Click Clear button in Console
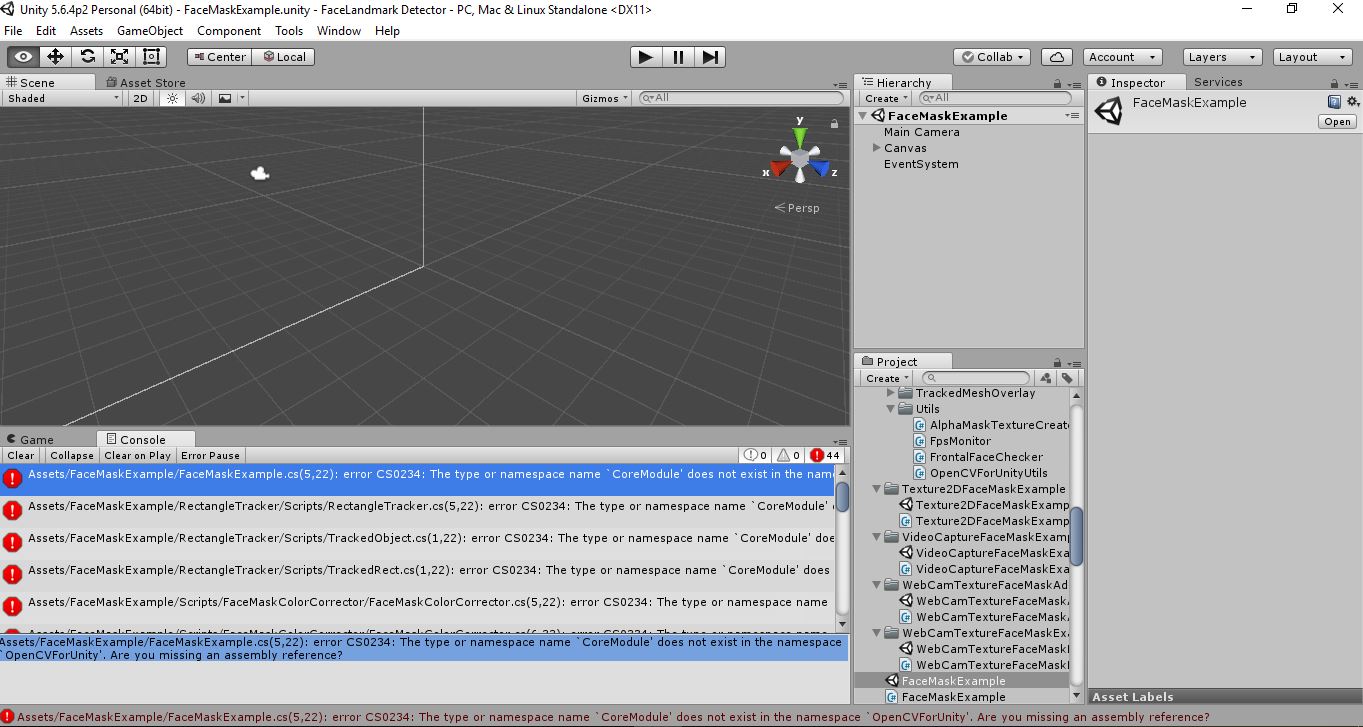Image resolution: width=1363 pixels, height=727 pixels. pyautogui.click(x=21, y=455)
